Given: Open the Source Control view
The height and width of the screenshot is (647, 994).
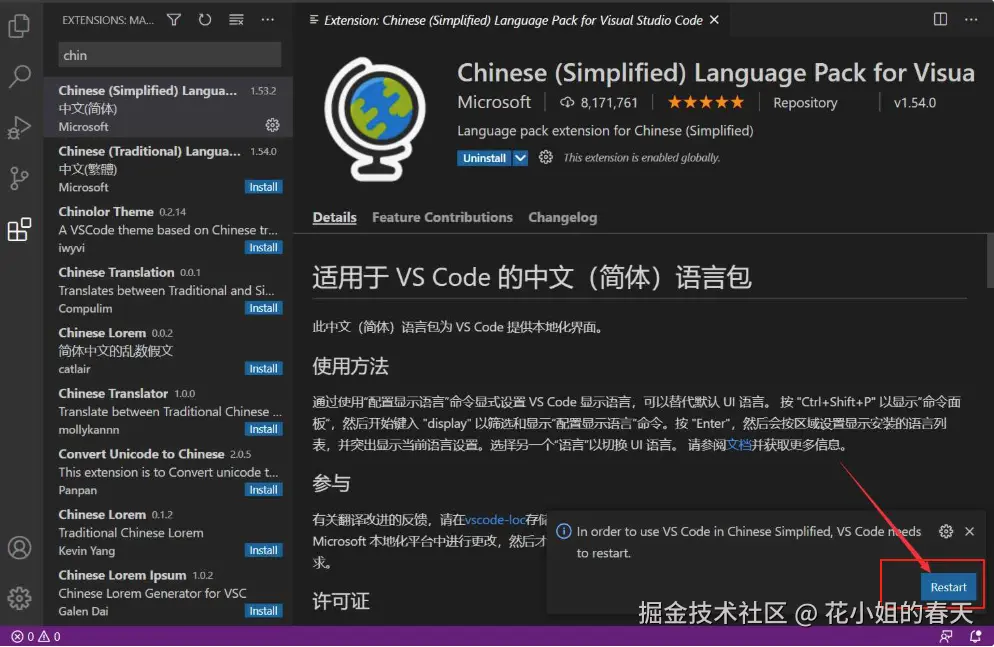Looking at the screenshot, I should (x=19, y=178).
